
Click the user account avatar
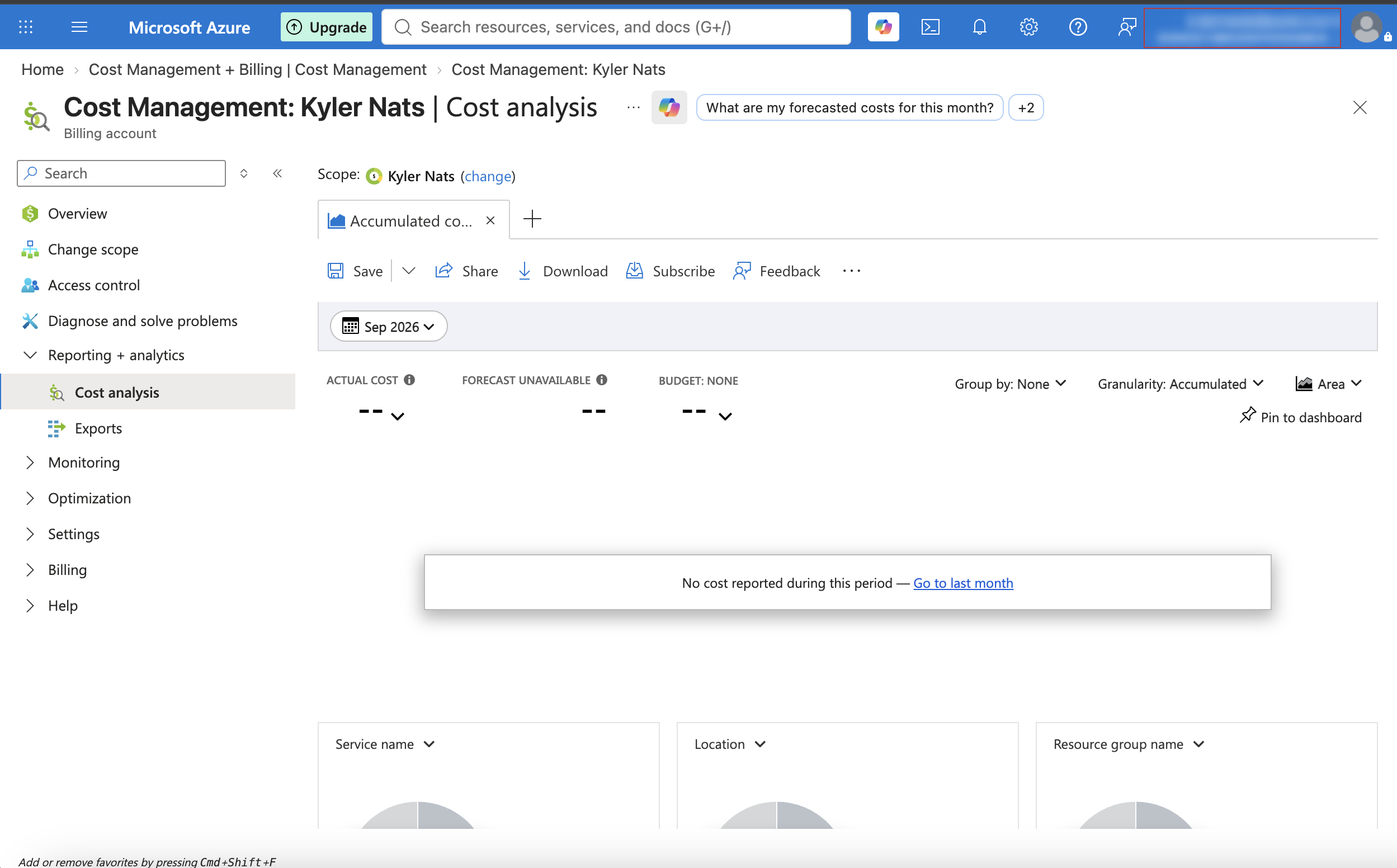1367,27
